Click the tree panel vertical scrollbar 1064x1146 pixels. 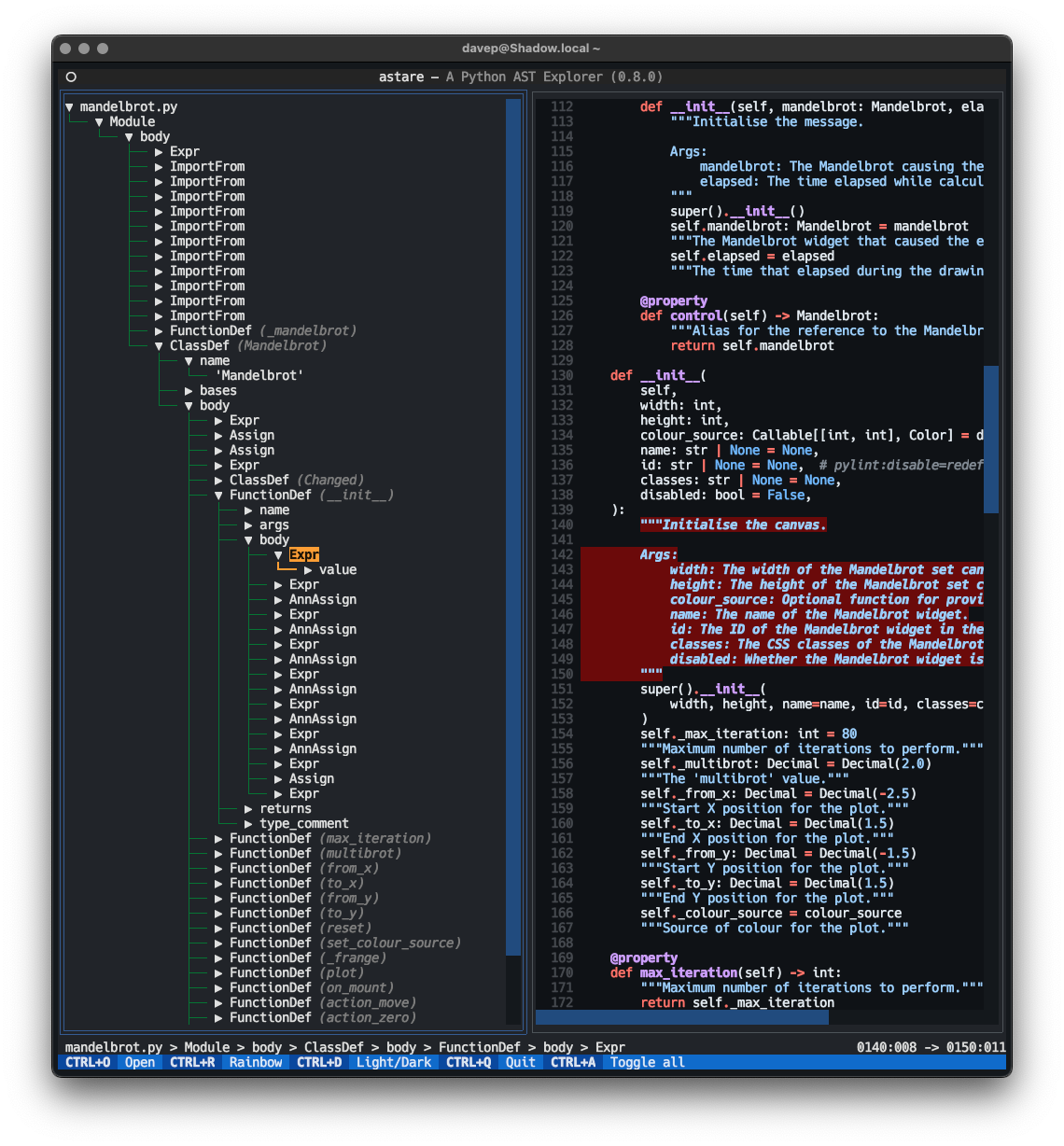tap(513, 523)
